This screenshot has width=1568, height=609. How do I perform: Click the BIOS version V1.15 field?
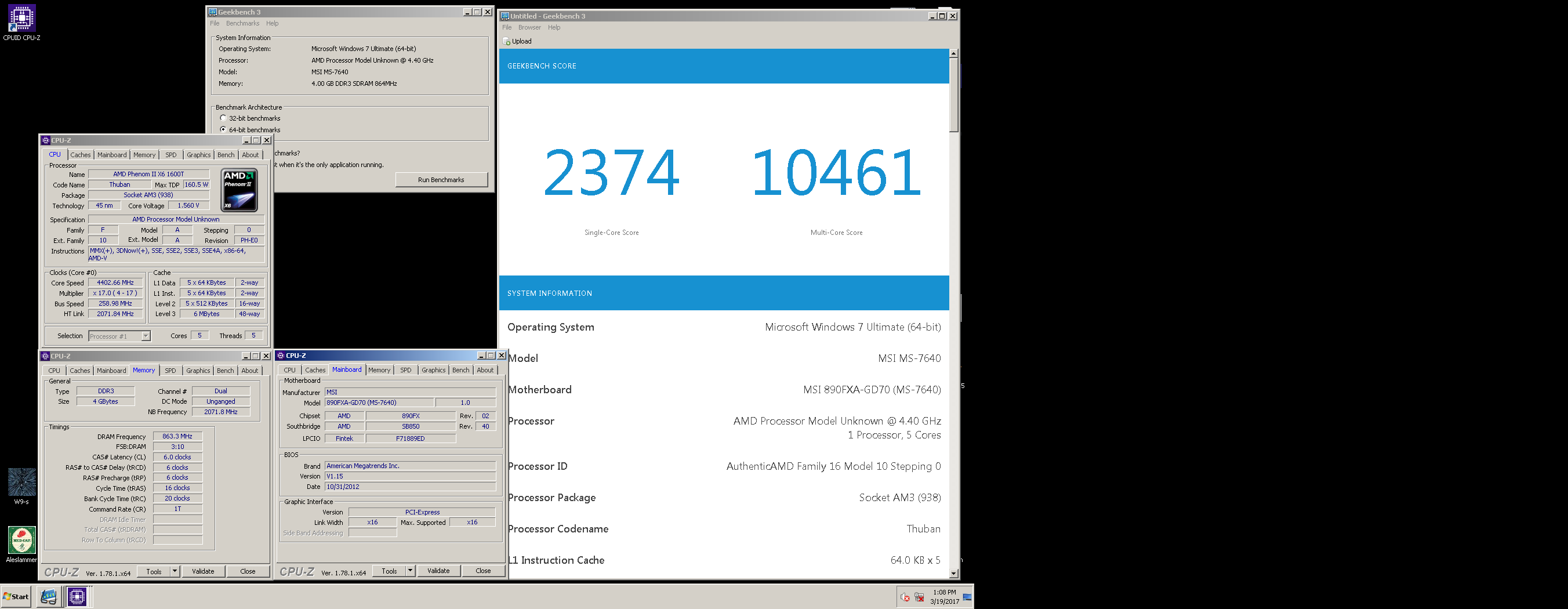tap(410, 476)
